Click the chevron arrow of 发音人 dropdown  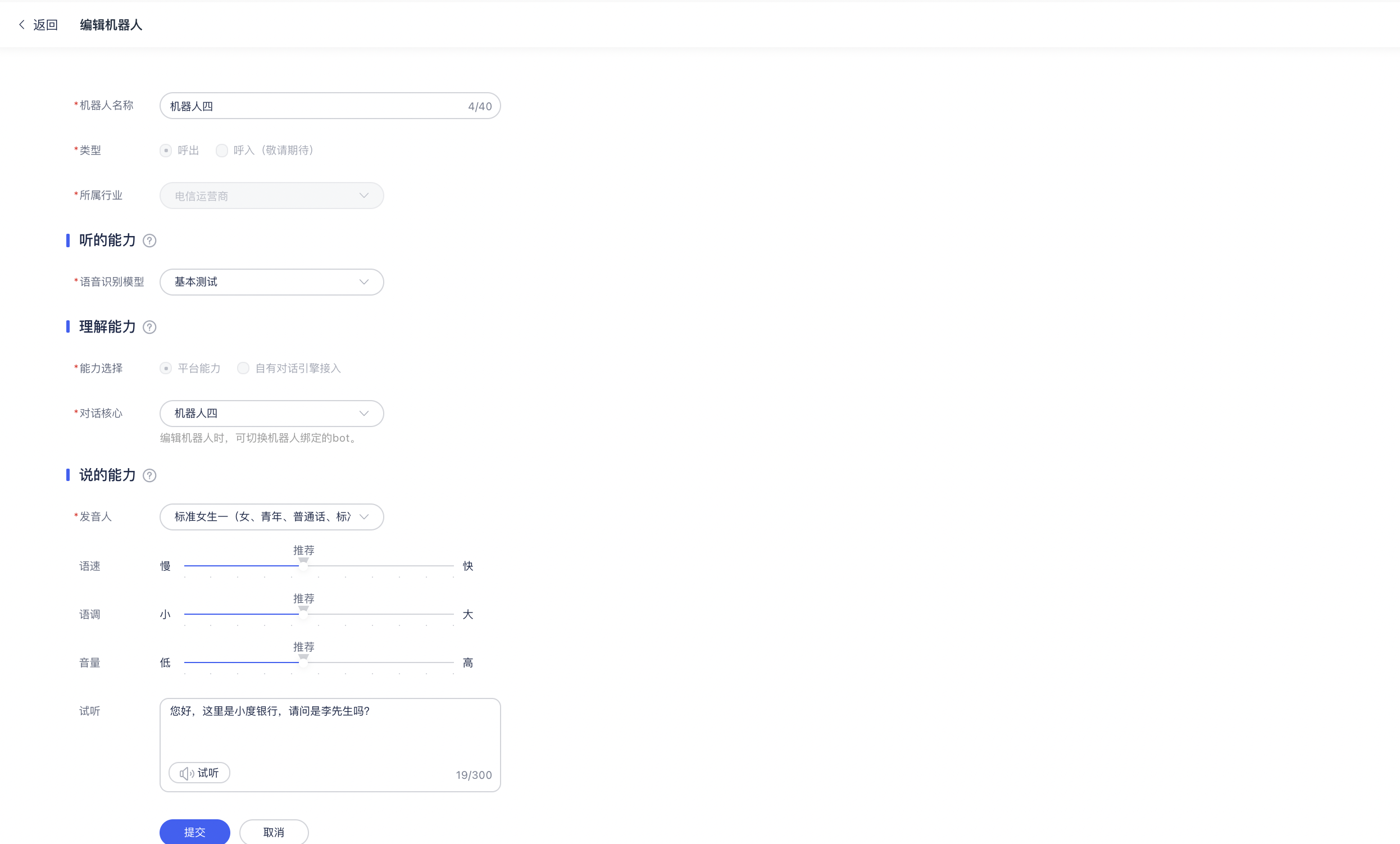point(364,516)
